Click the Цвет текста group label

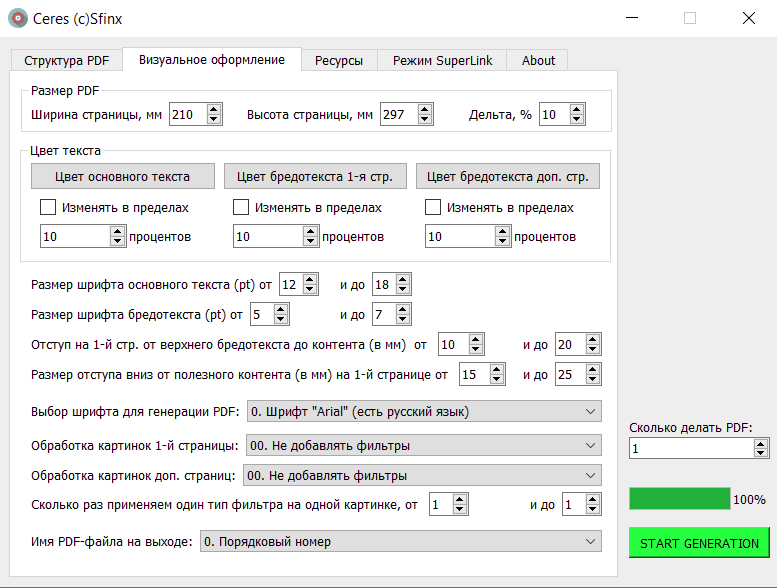[65, 151]
